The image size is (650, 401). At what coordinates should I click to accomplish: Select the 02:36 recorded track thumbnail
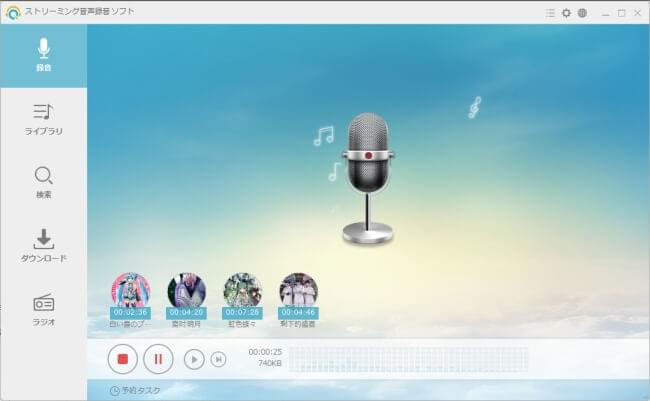point(130,292)
